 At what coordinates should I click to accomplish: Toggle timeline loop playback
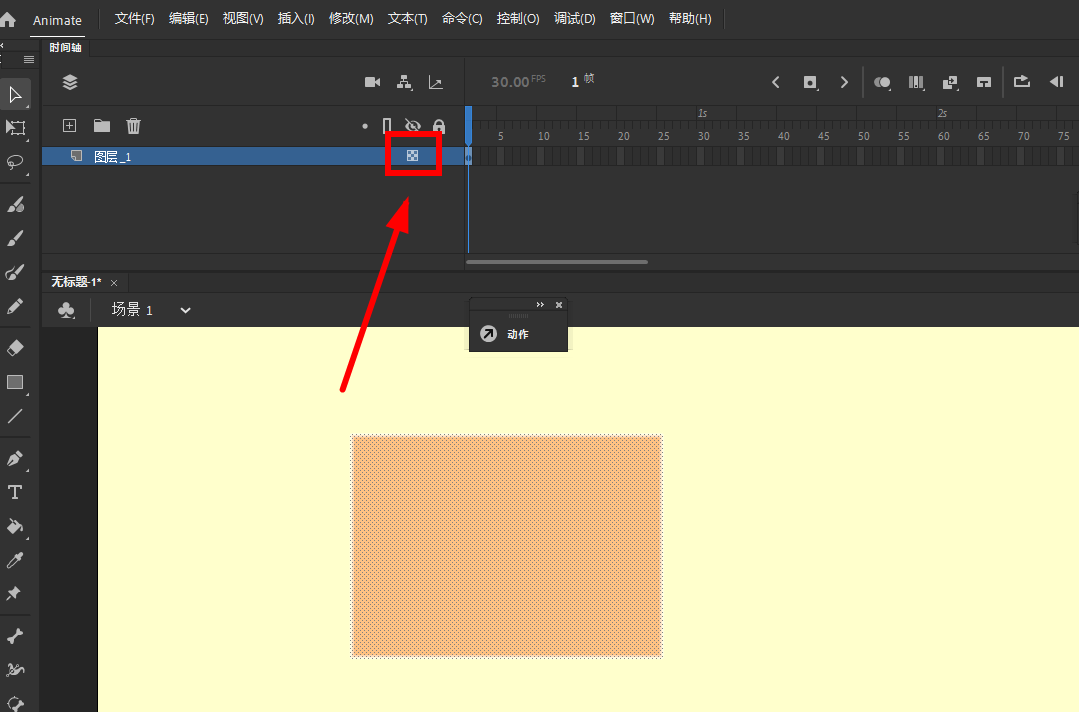pyautogui.click(x=1022, y=82)
